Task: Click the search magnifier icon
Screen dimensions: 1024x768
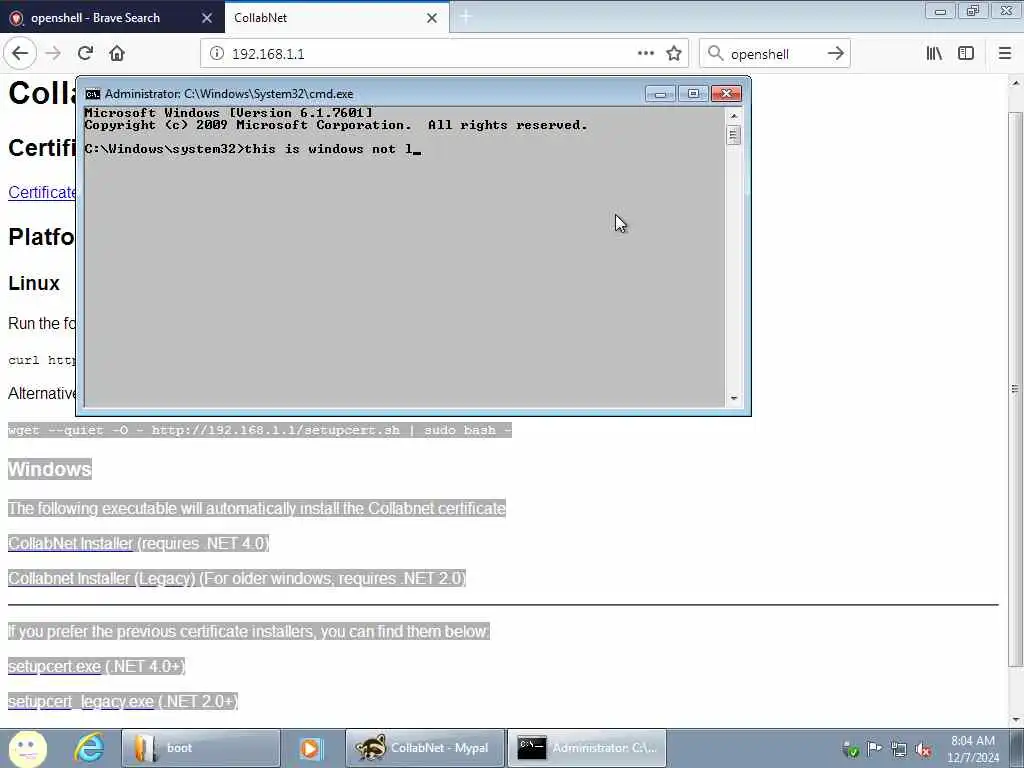Action: pos(716,54)
